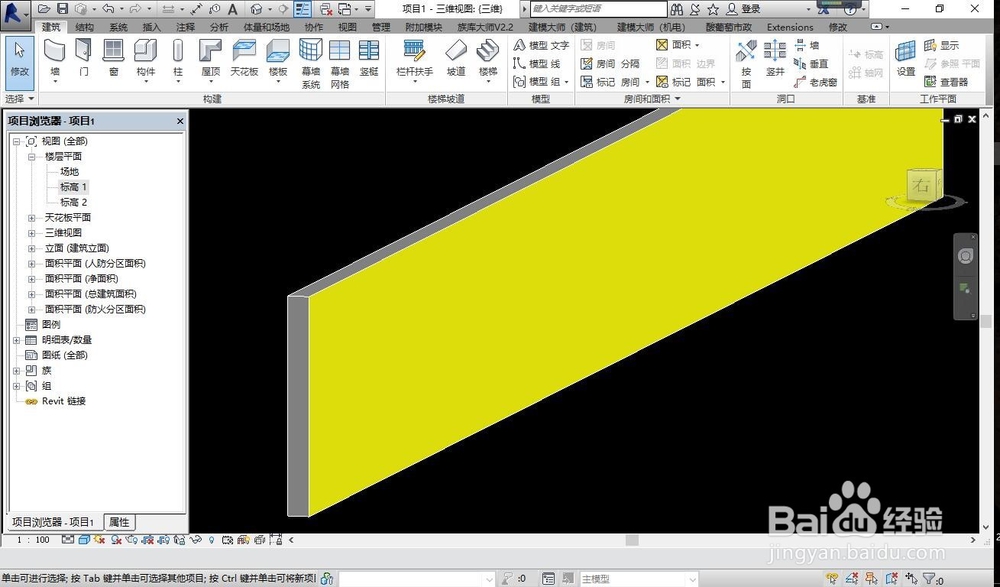1000x587 pixels.
Task: Open the 注释 ribbon tab
Action: (185, 27)
